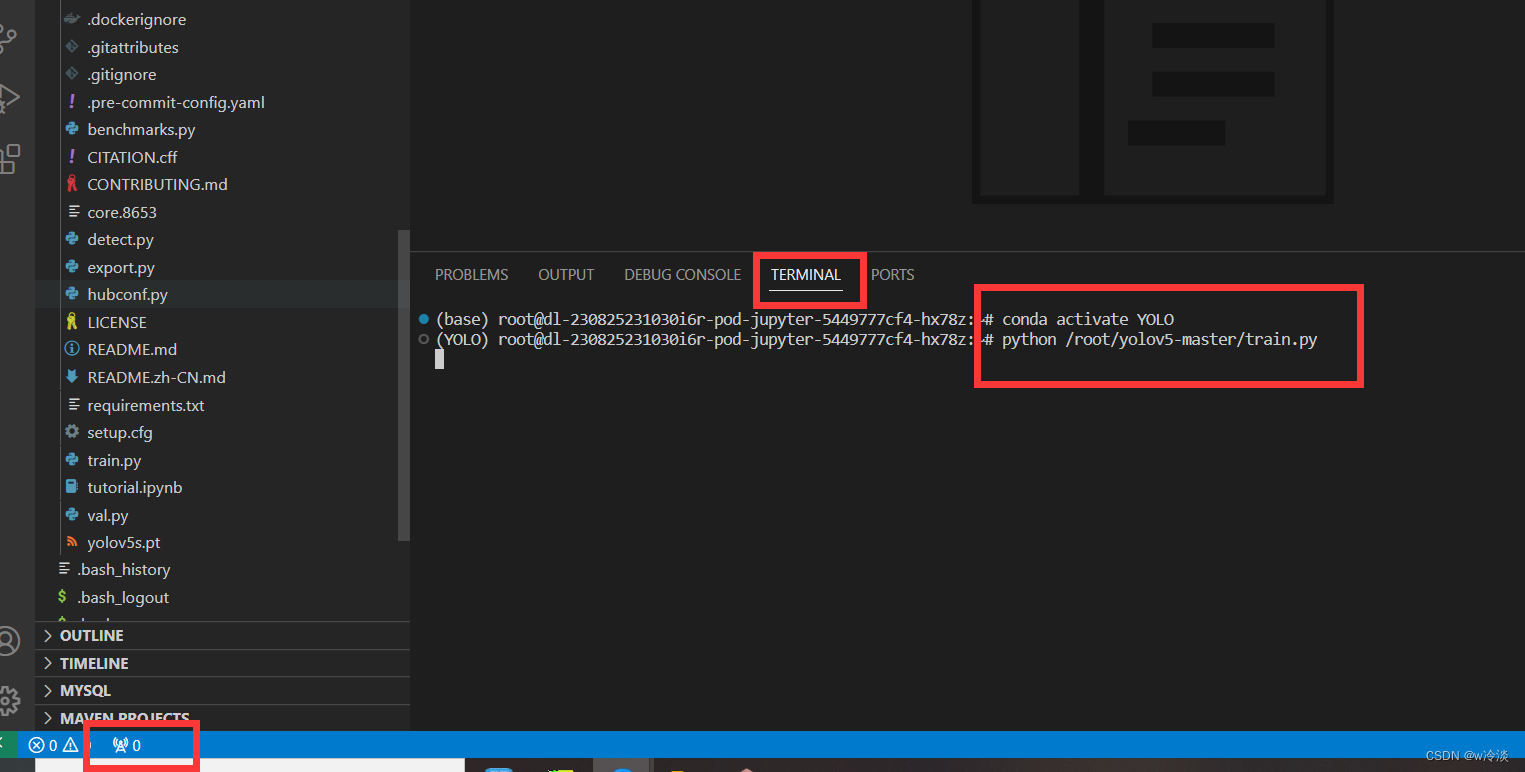The width and height of the screenshot is (1525, 772).
Task: Click the info icon beside README.md
Action: 72,349
